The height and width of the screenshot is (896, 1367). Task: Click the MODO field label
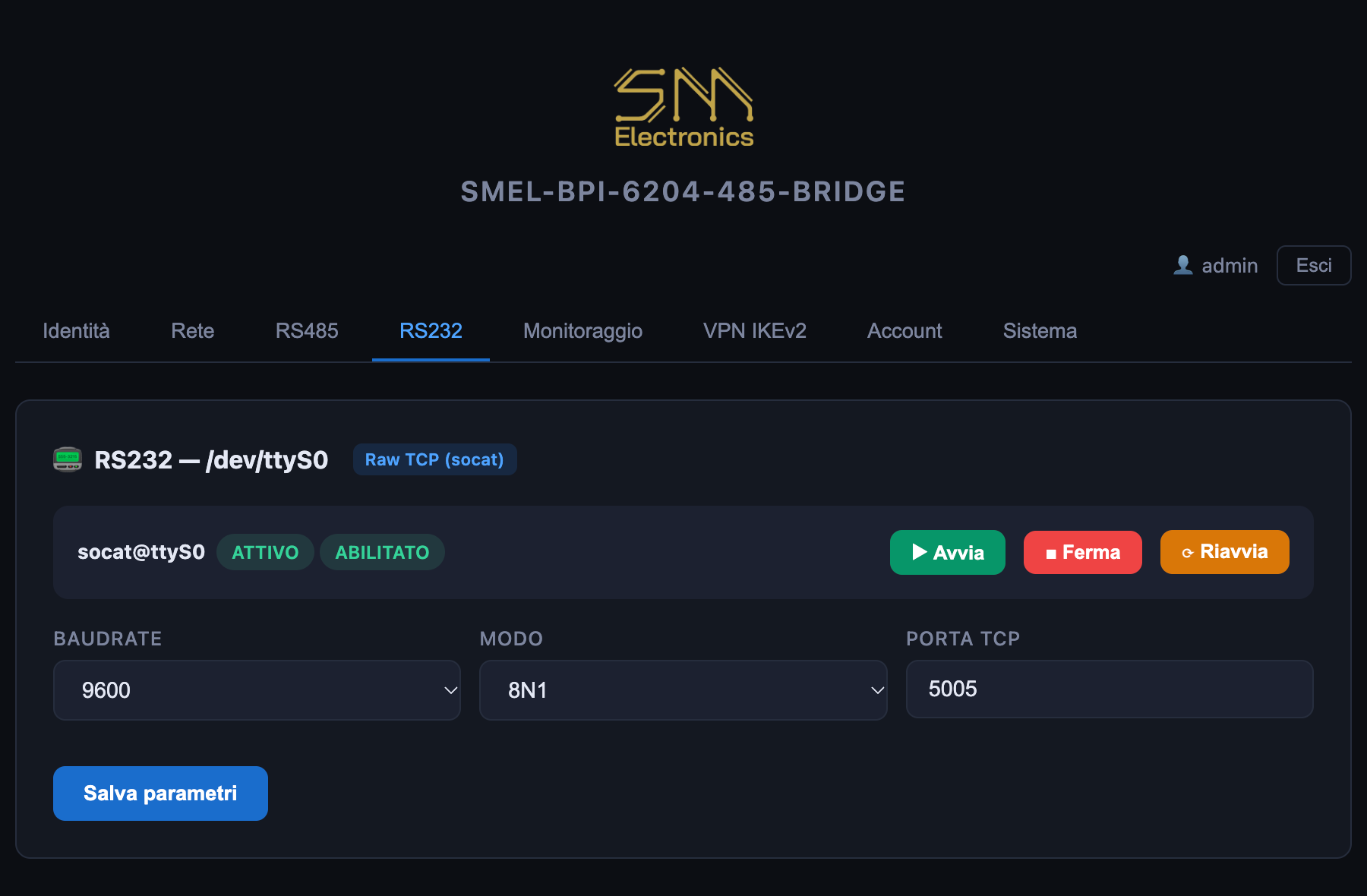[511, 639]
